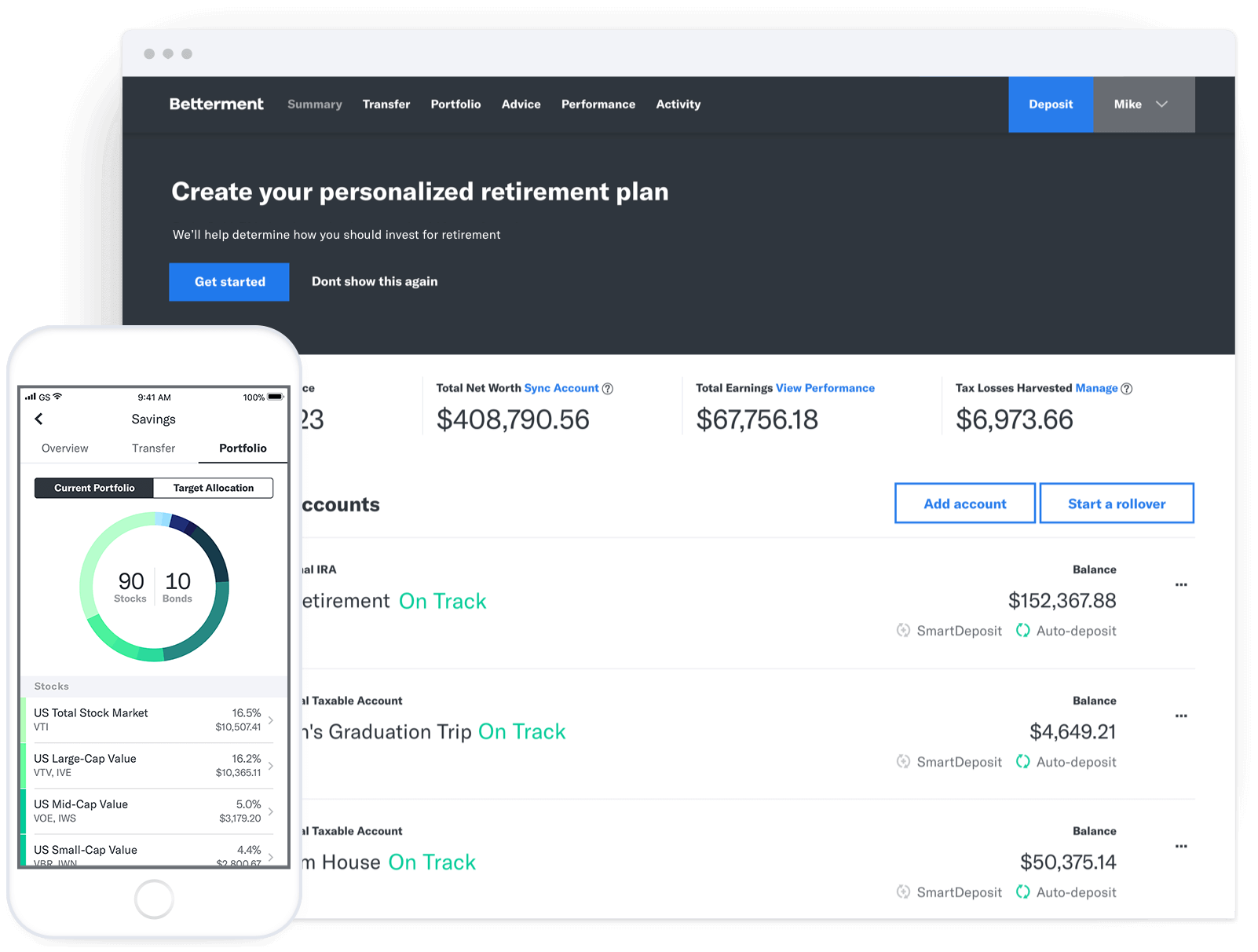Click the $6,973.66 tax losses value
This screenshot has width=1258, height=952.
click(x=1015, y=419)
